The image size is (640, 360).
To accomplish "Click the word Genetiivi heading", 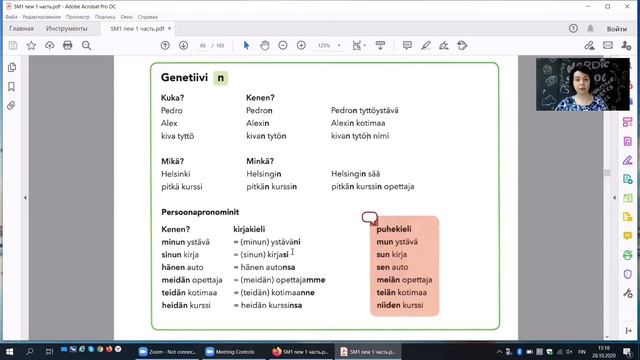I will 184,77.
